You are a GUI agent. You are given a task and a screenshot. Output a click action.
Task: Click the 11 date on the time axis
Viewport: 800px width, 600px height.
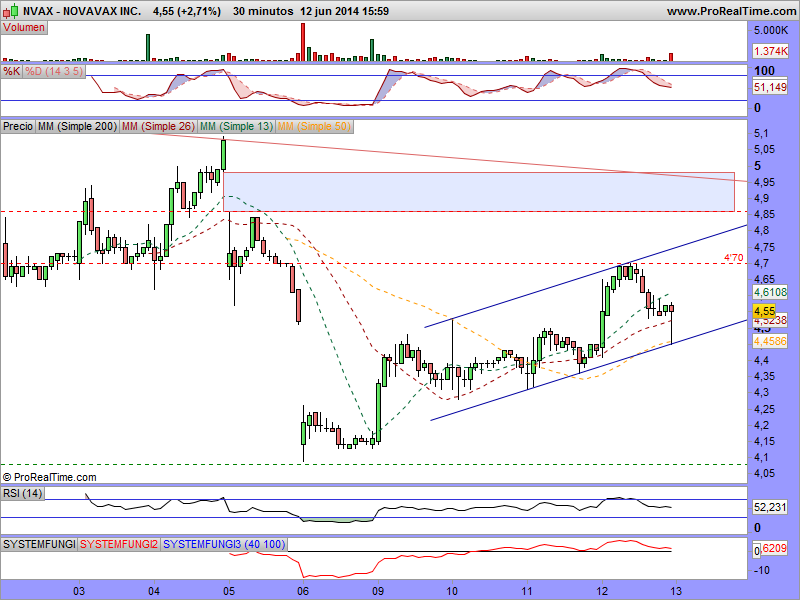click(527, 591)
